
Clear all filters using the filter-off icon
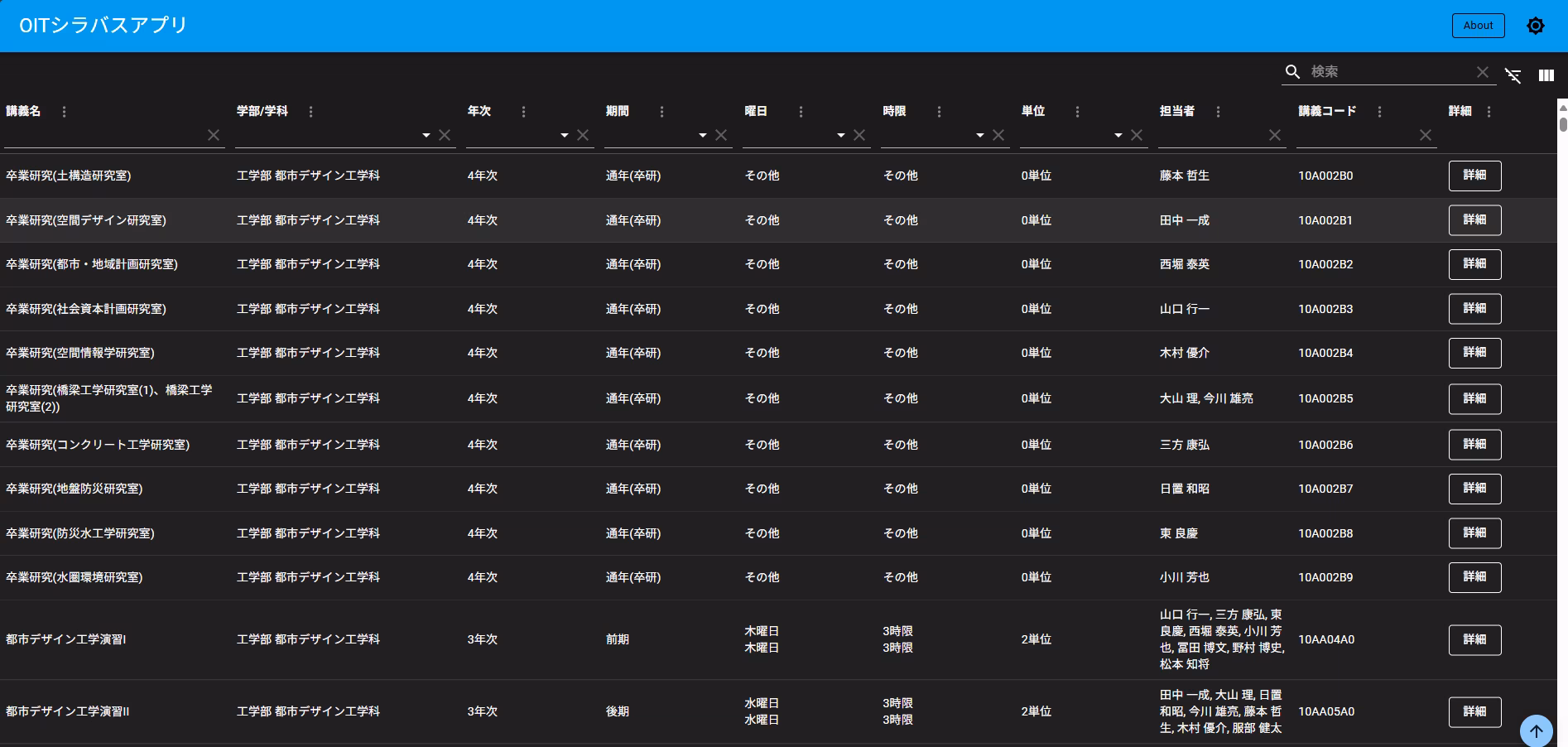[x=1513, y=75]
